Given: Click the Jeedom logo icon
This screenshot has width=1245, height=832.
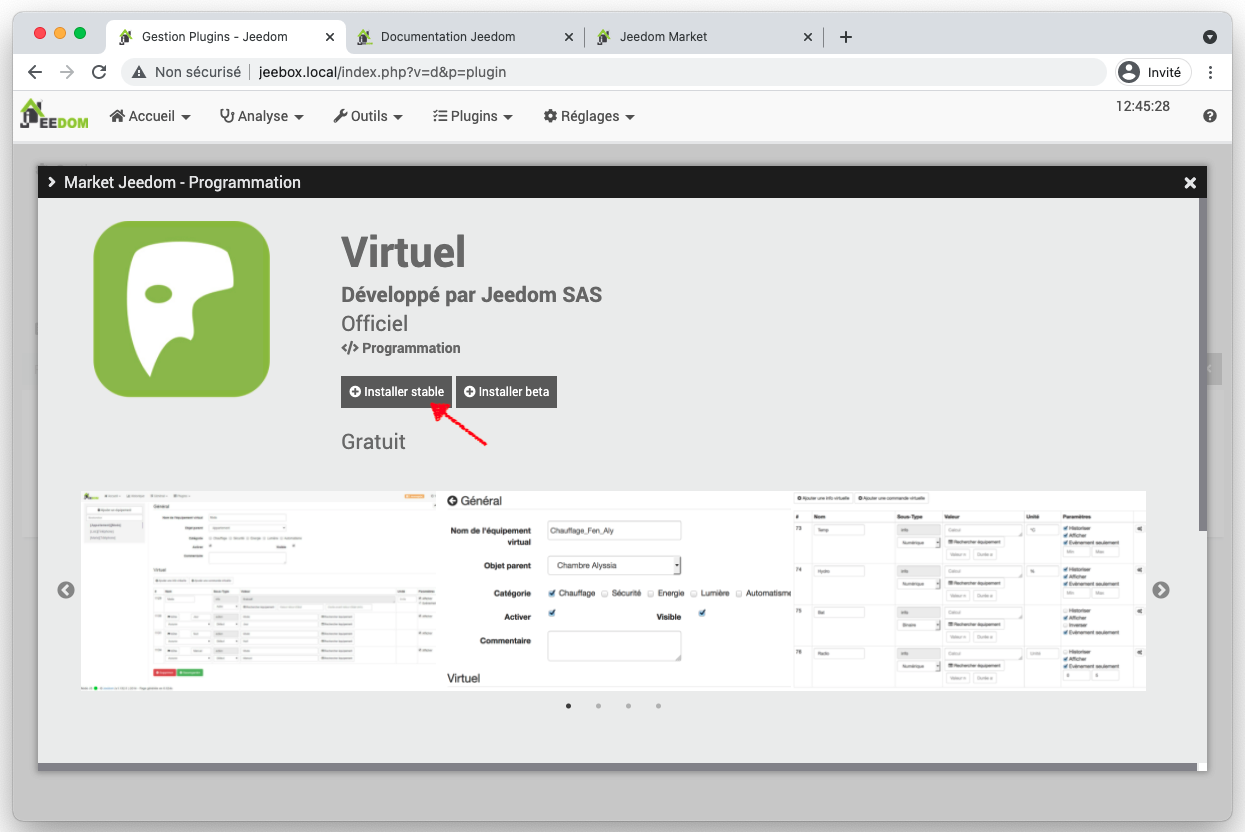Looking at the screenshot, I should [54, 115].
